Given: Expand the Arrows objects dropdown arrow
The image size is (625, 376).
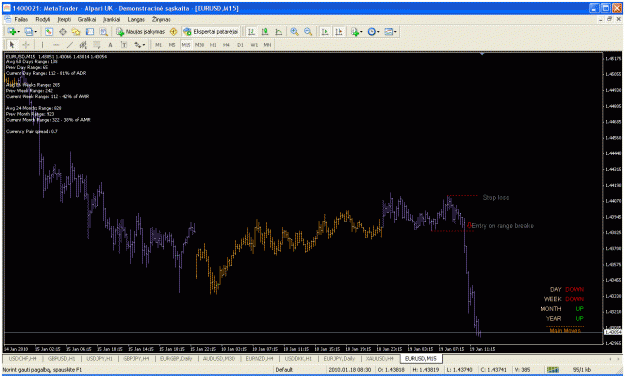Looking at the screenshot, I should point(144,45).
